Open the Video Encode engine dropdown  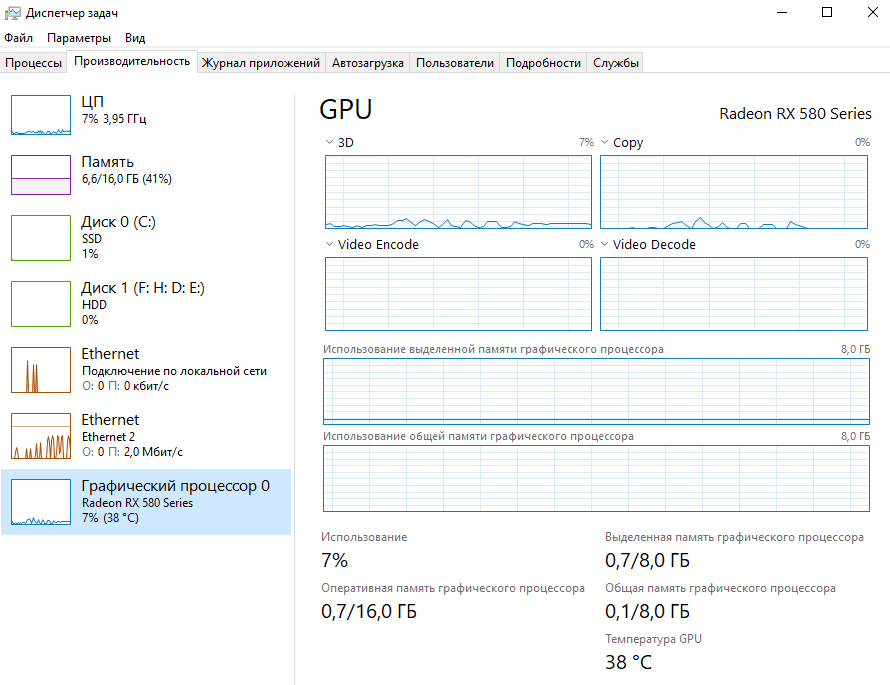(330, 245)
